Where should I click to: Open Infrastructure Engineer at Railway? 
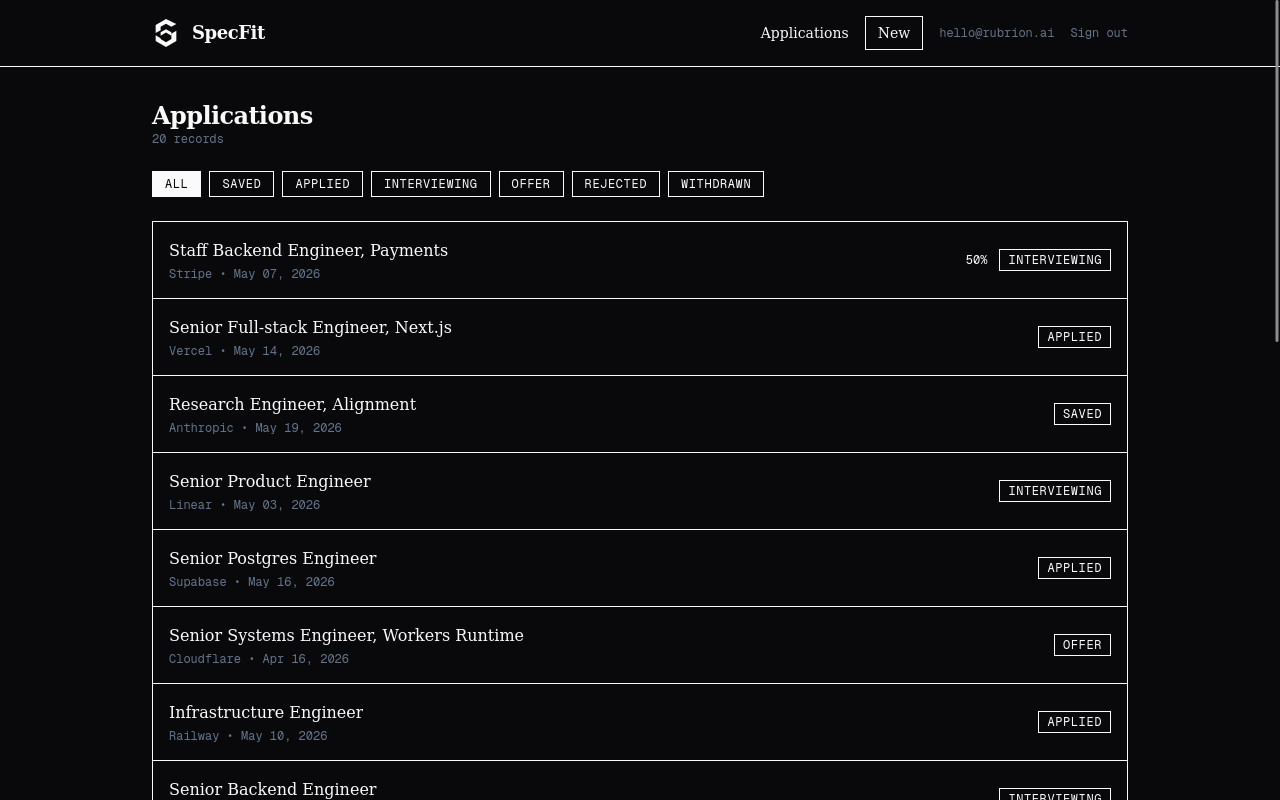640,722
